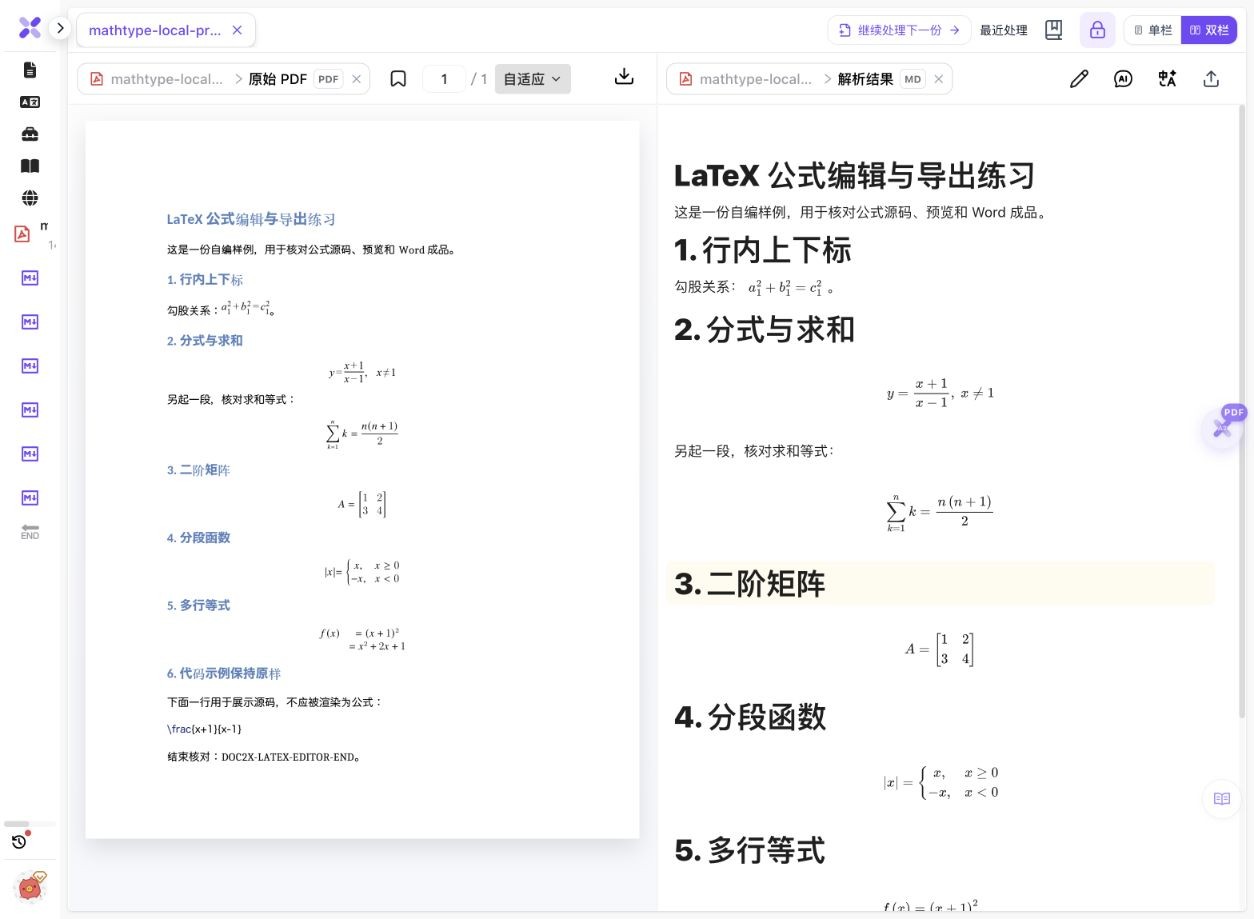The height and width of the screenshot is (919, 1254).
Task: Open the 自适应 zoom dropdown
Action: [532, 79]
